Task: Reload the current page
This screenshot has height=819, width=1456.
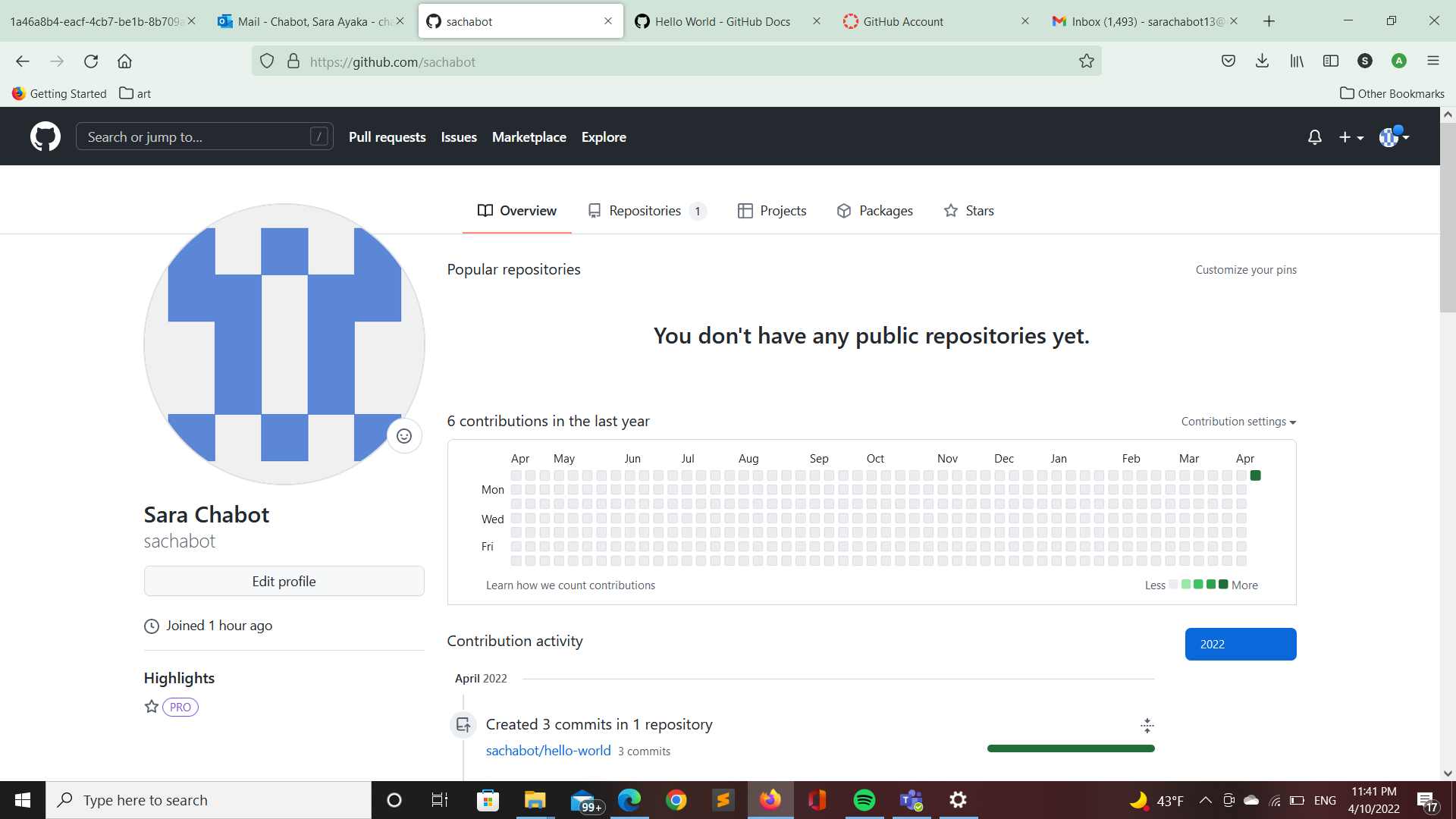Action: click(91, 61)
